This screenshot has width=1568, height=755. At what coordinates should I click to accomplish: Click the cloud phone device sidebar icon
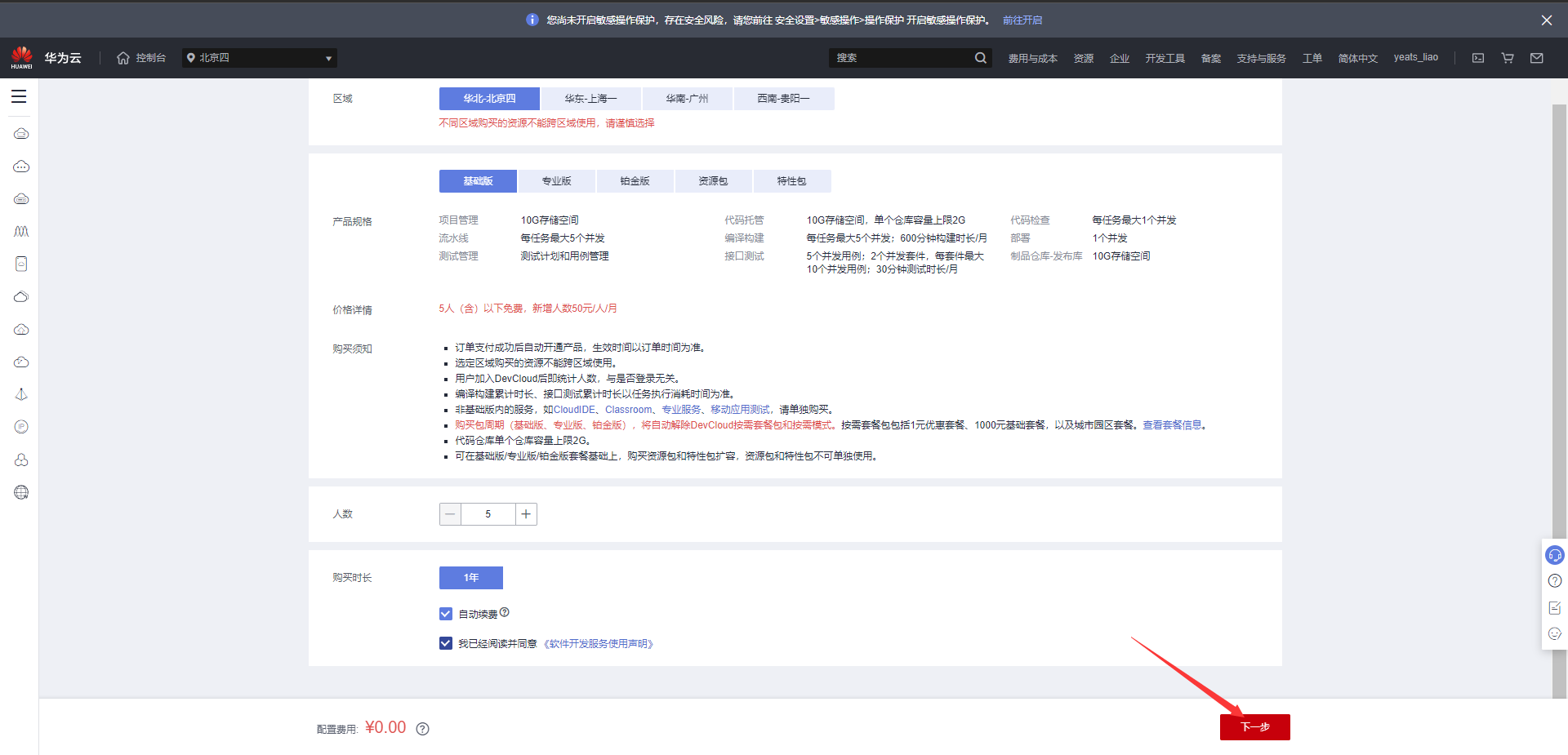pos(21,264)
